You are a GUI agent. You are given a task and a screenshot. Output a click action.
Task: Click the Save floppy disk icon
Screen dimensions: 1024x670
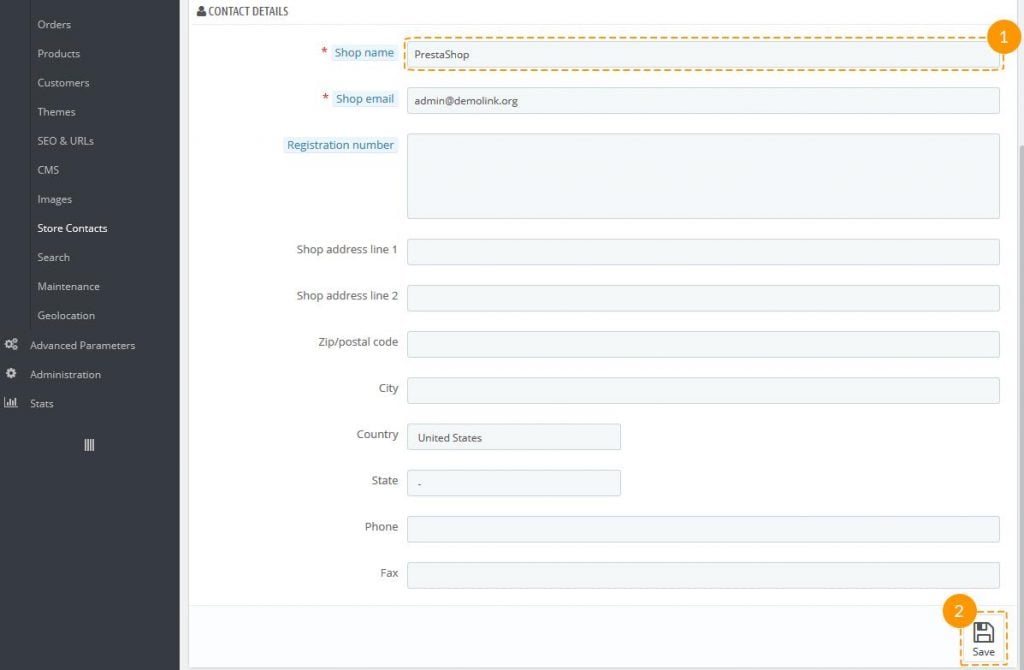point(983,632)
